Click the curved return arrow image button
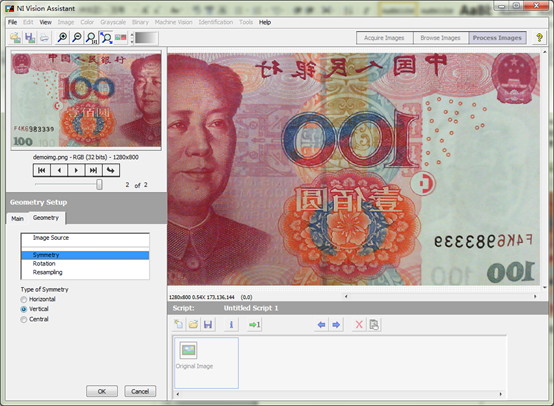 111,170
